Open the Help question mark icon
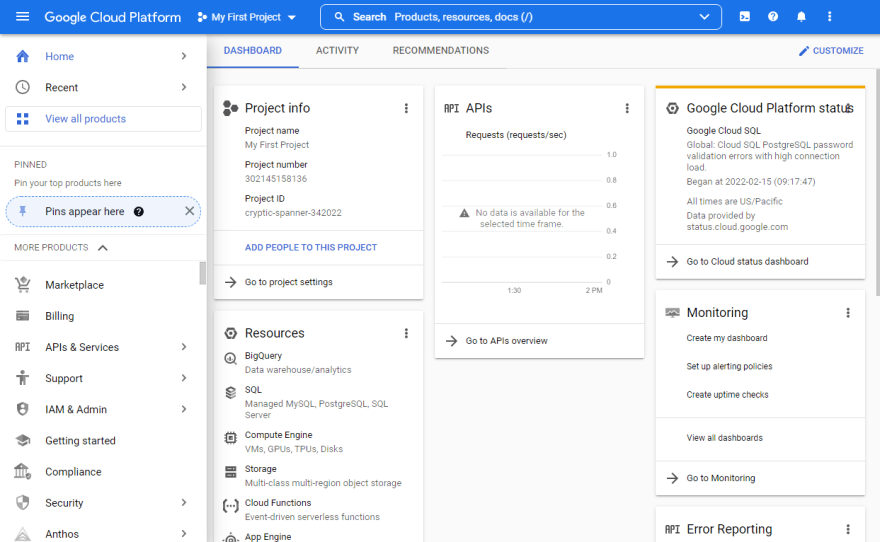The height and width of the screenshot is (542, 880). (x=773, y=17)
